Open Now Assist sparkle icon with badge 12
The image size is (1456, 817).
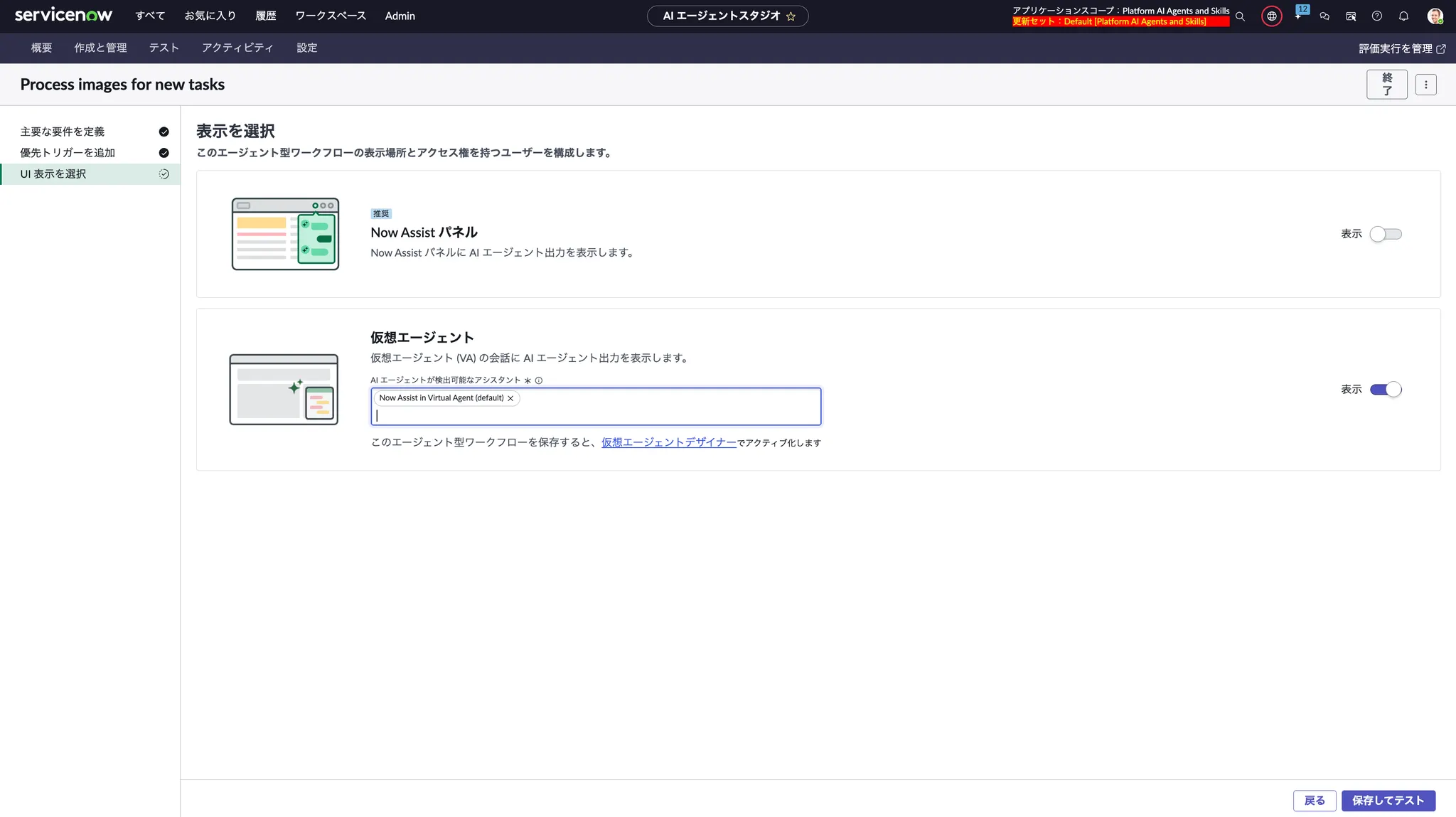coord(1298,16)
